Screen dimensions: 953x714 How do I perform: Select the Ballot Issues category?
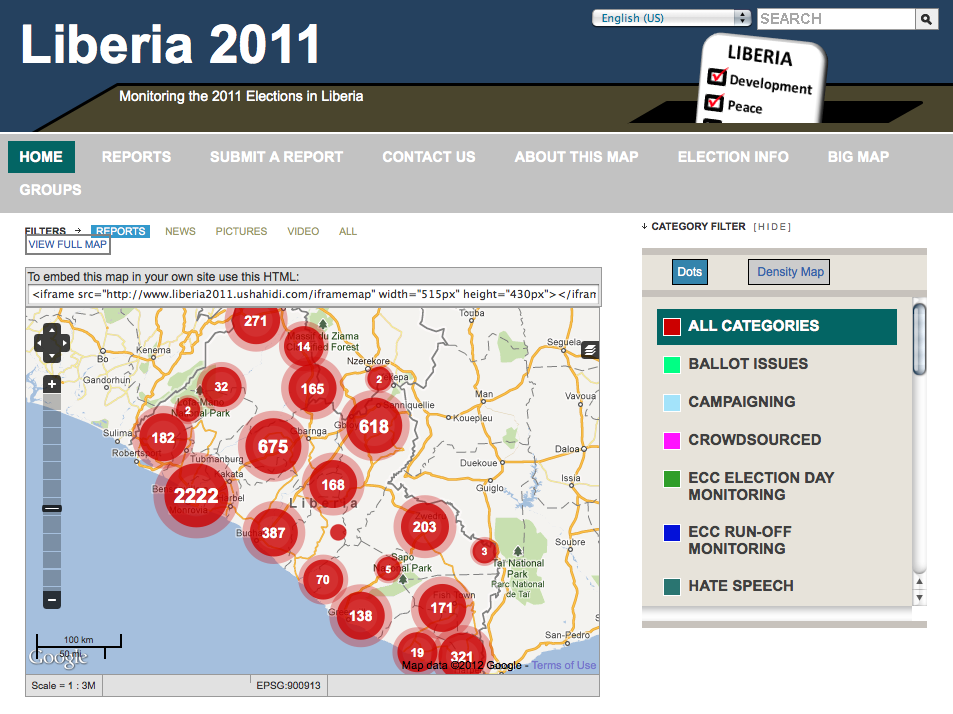(x=747, y=364)
